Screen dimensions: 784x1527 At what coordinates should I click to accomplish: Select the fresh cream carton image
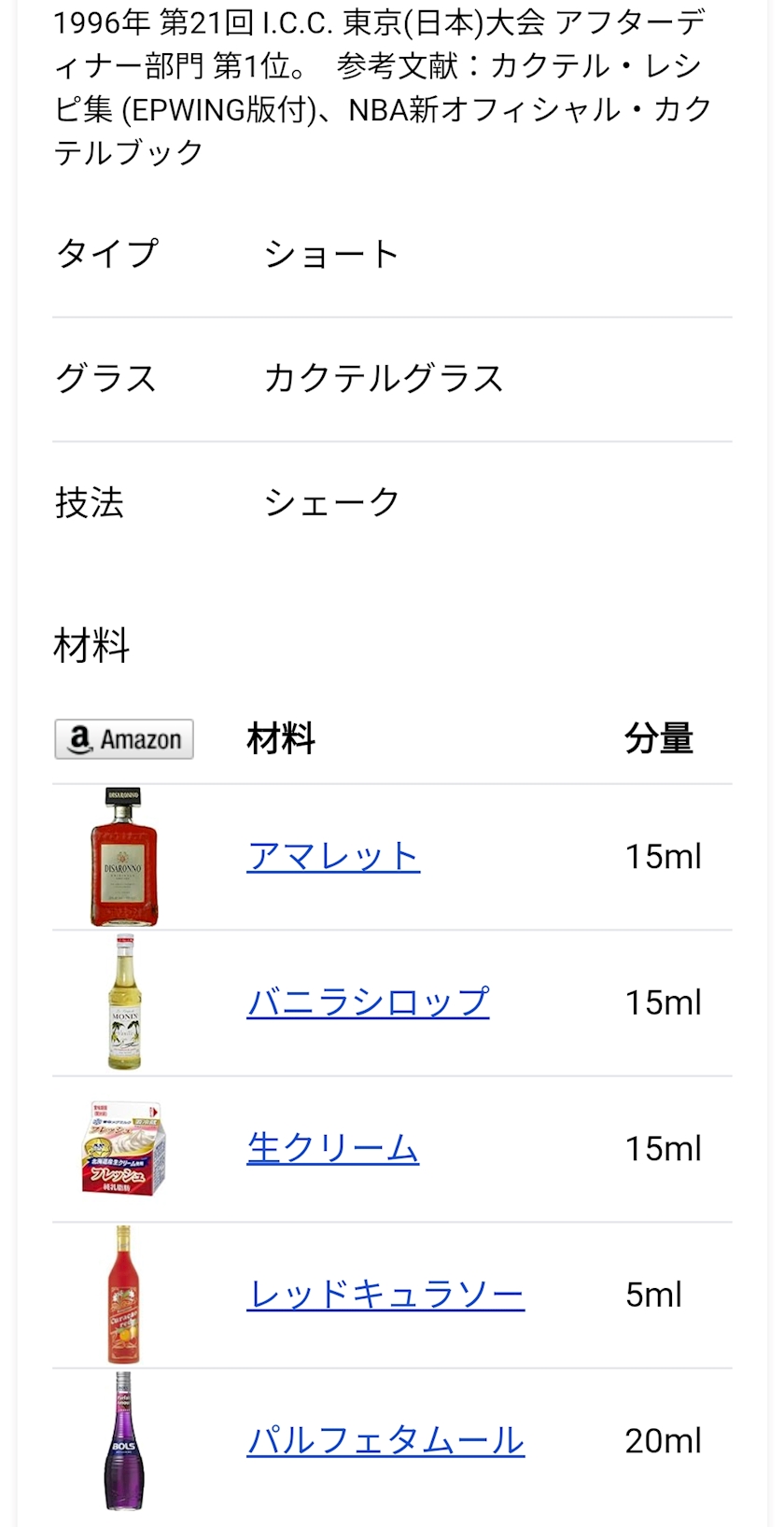coord(124,1149)
